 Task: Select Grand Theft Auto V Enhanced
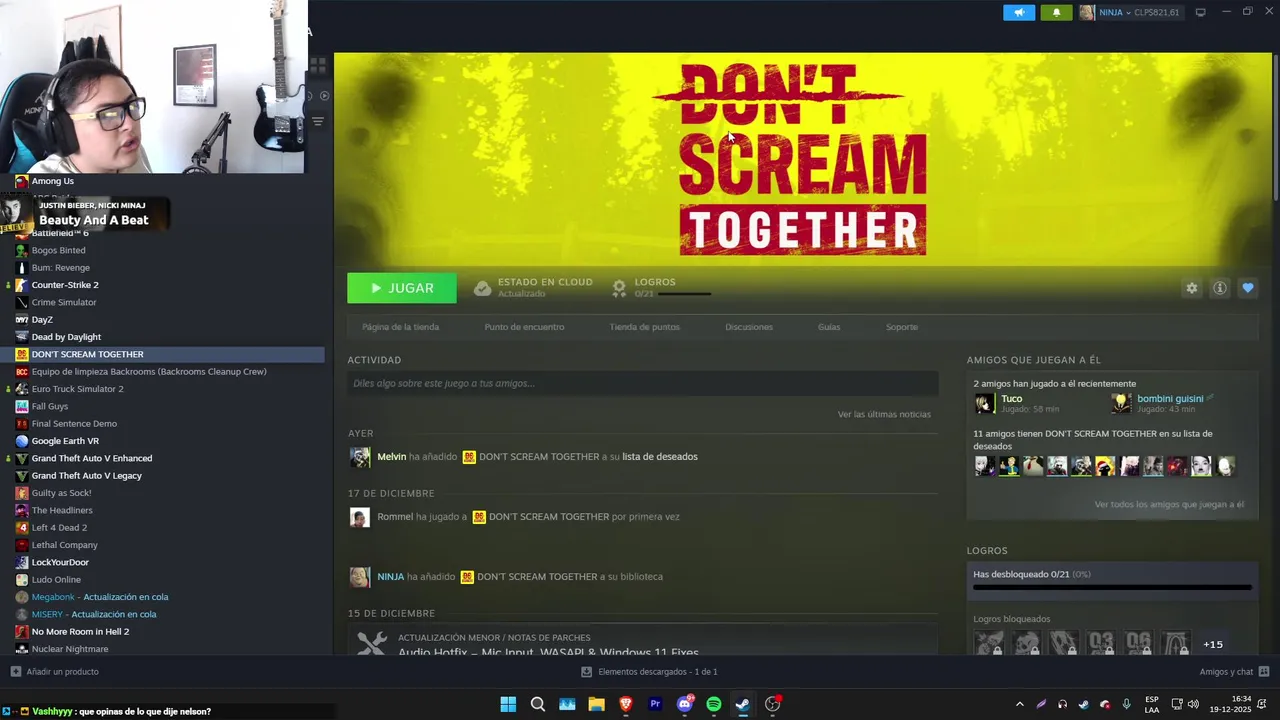click(92, 458)
